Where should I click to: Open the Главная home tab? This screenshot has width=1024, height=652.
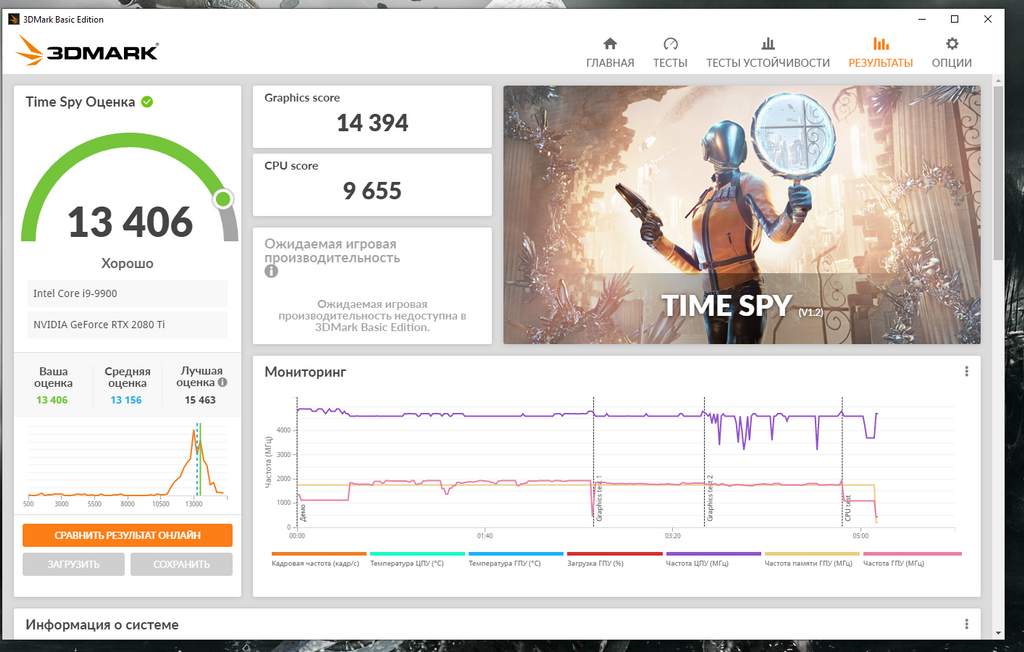pos(610,53)
